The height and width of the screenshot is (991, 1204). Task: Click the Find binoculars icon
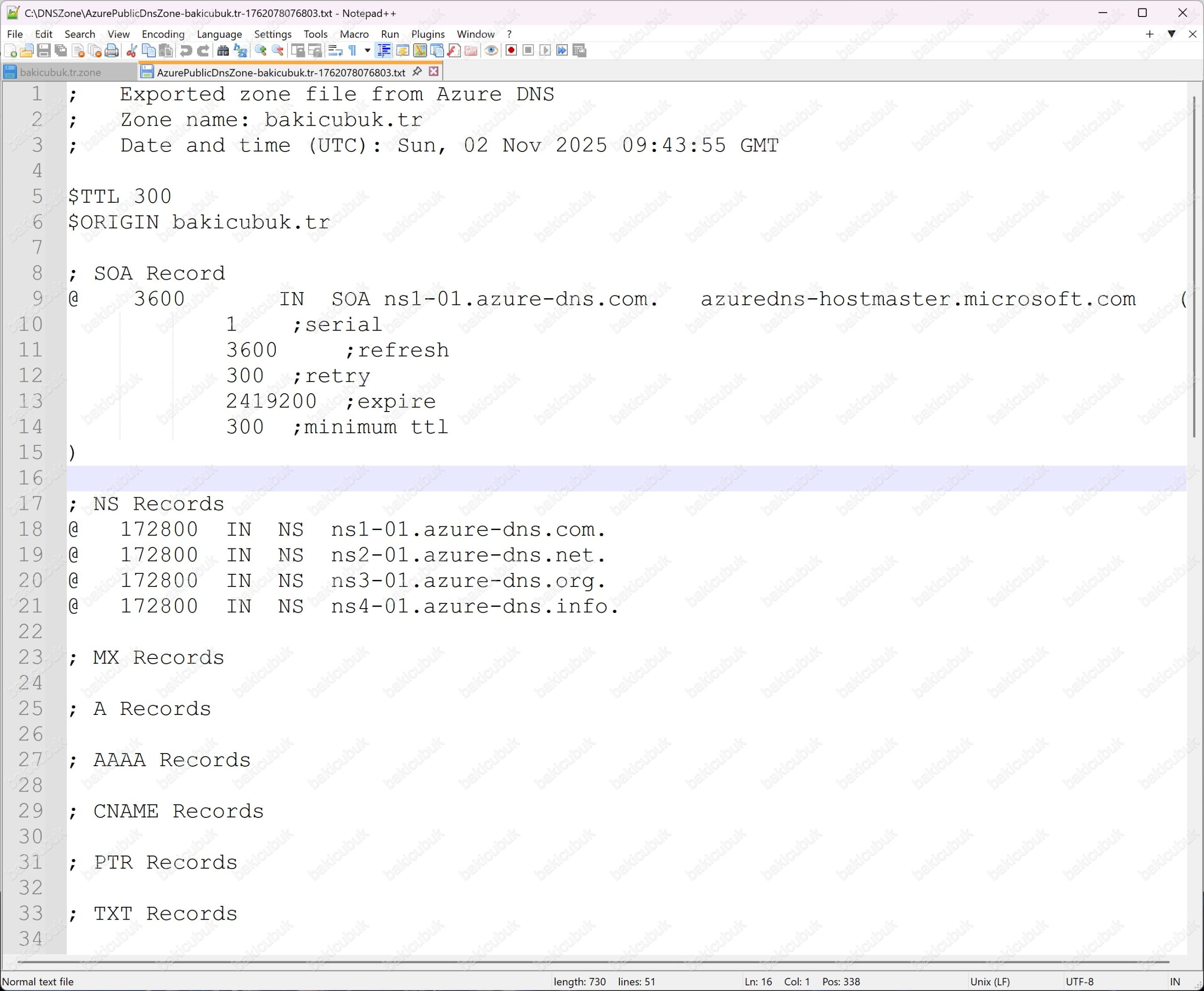click(x=222, y=51)
